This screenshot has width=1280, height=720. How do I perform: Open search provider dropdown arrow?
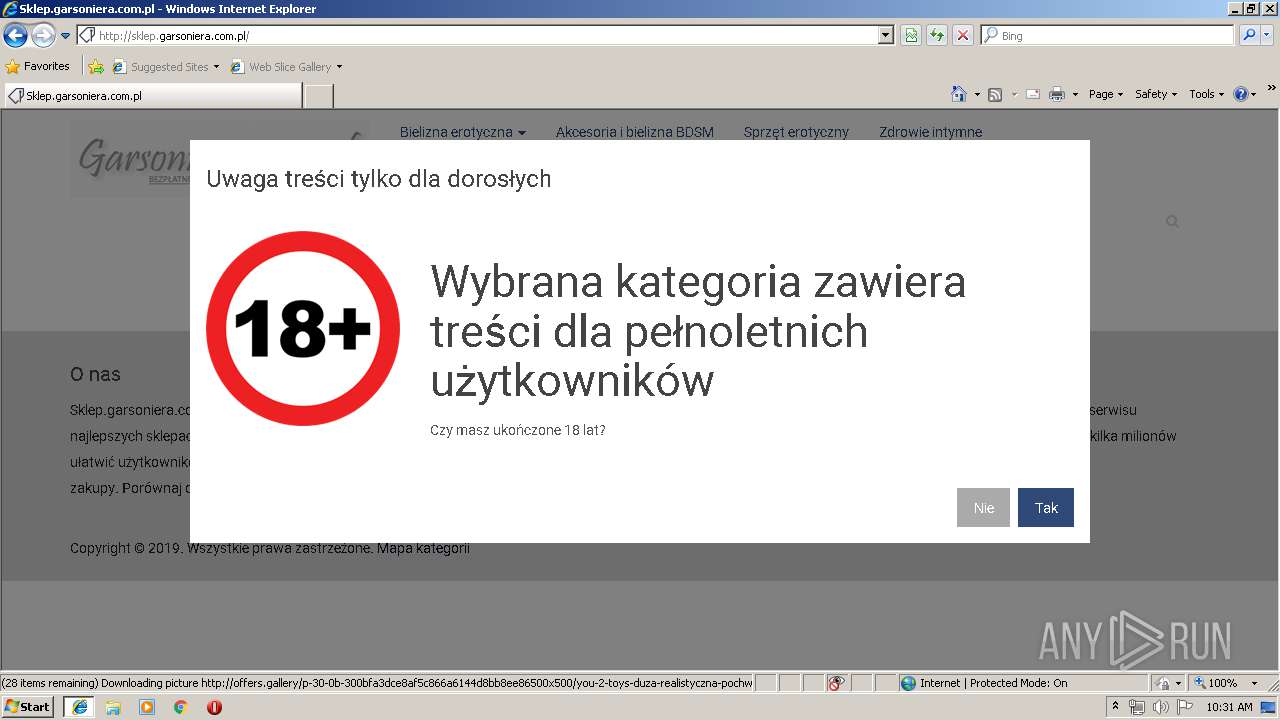[x=1268, y=35]
